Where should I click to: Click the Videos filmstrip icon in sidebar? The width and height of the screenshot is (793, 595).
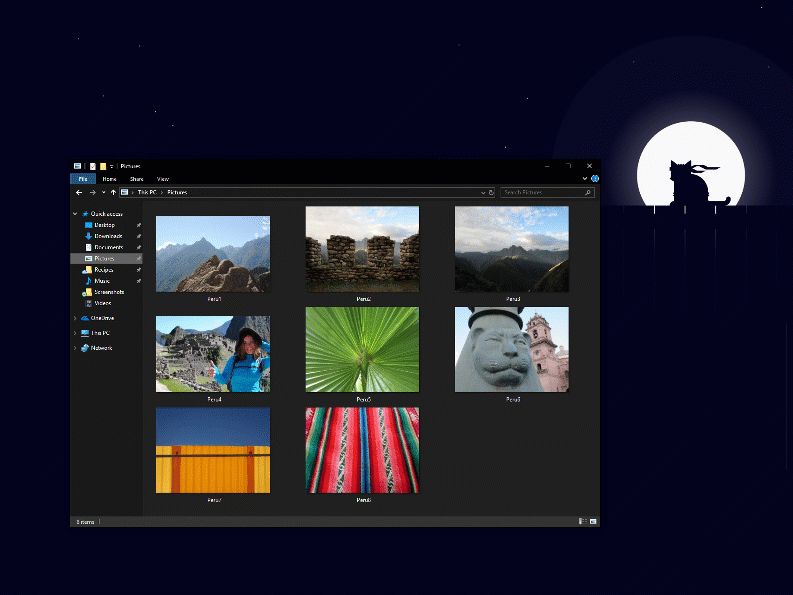pos(89,303)
